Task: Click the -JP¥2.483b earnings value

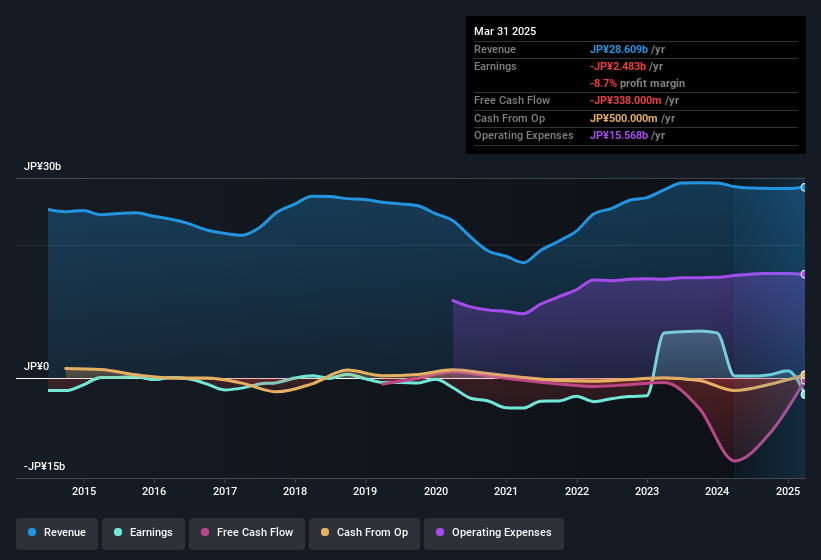Action: coord(618,66)
